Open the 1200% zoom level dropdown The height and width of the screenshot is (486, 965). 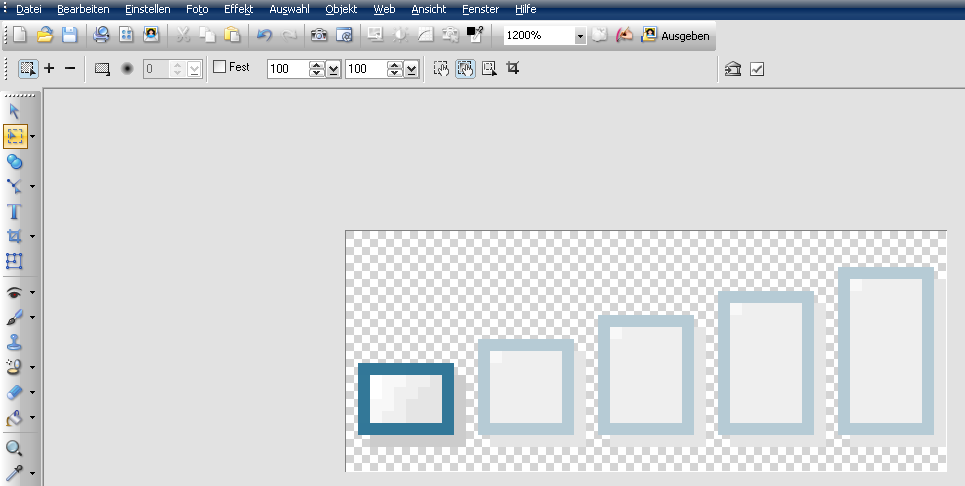coord(580,36)
